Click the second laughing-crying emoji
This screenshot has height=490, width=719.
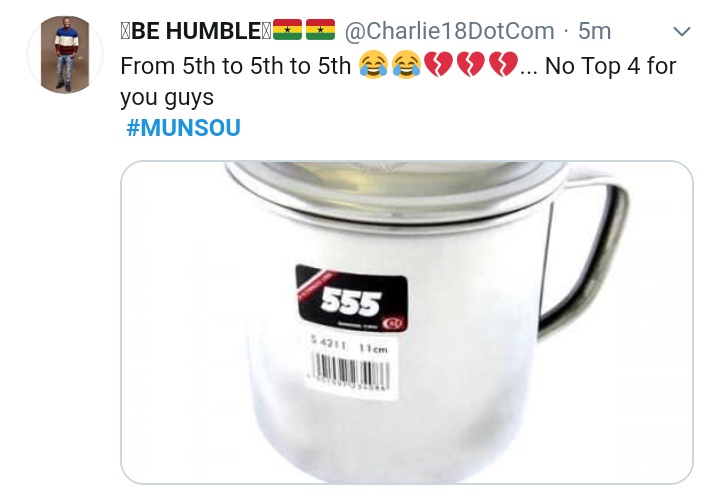tap(406, 65)
